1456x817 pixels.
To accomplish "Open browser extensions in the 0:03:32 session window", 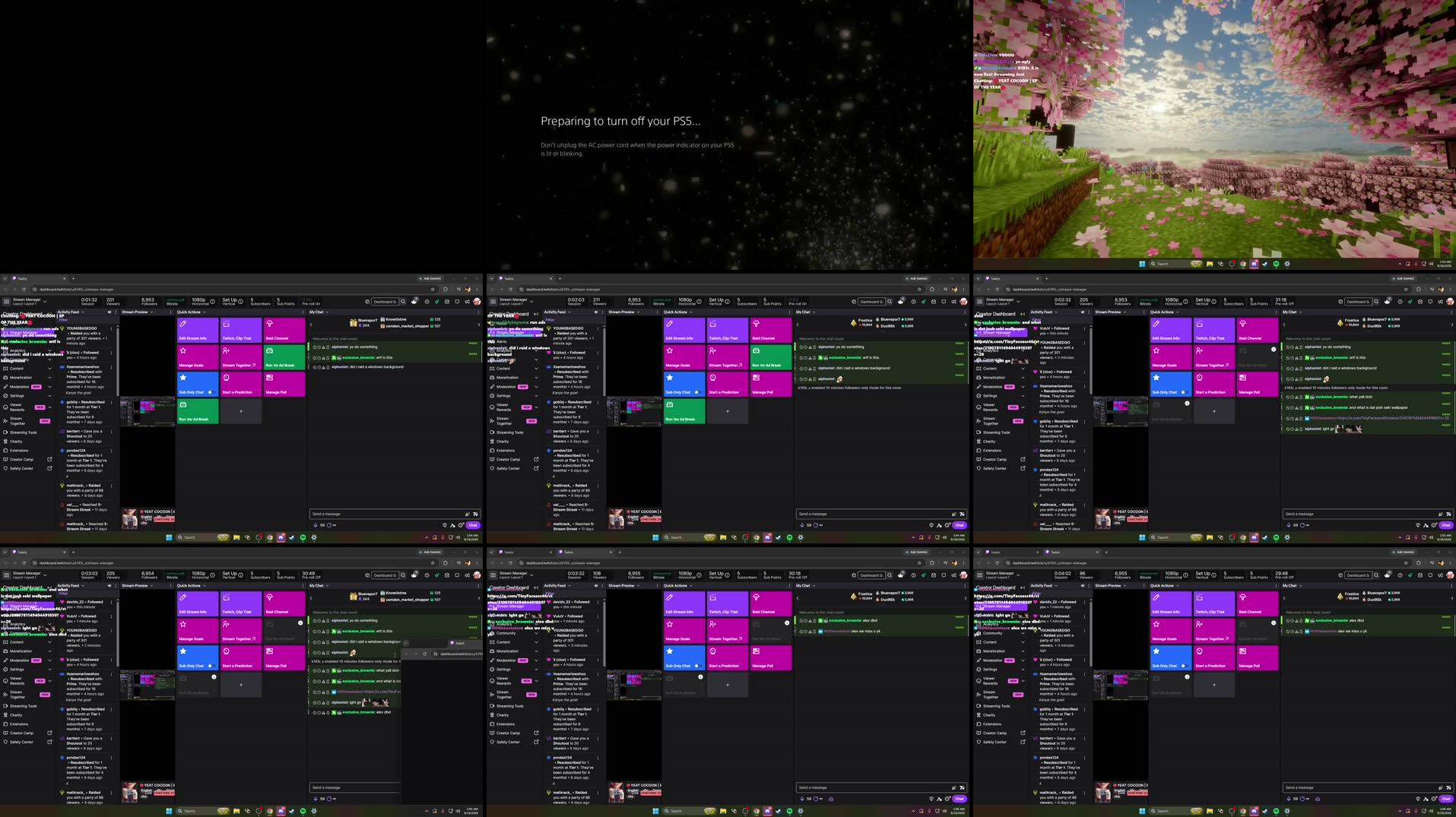I will [931, 563].
